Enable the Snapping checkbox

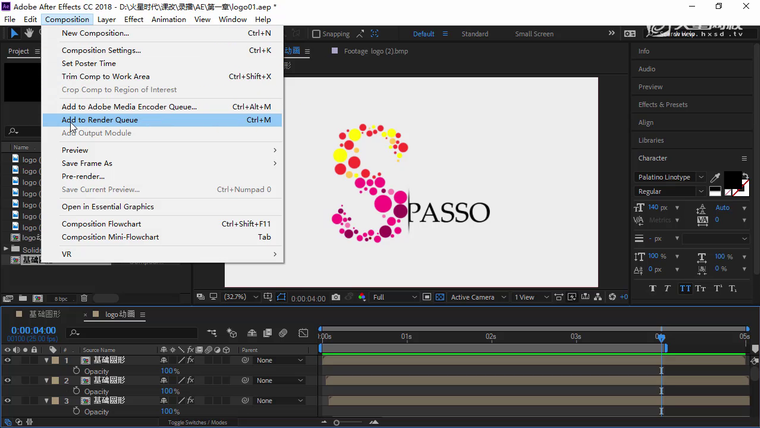point(317,34)
